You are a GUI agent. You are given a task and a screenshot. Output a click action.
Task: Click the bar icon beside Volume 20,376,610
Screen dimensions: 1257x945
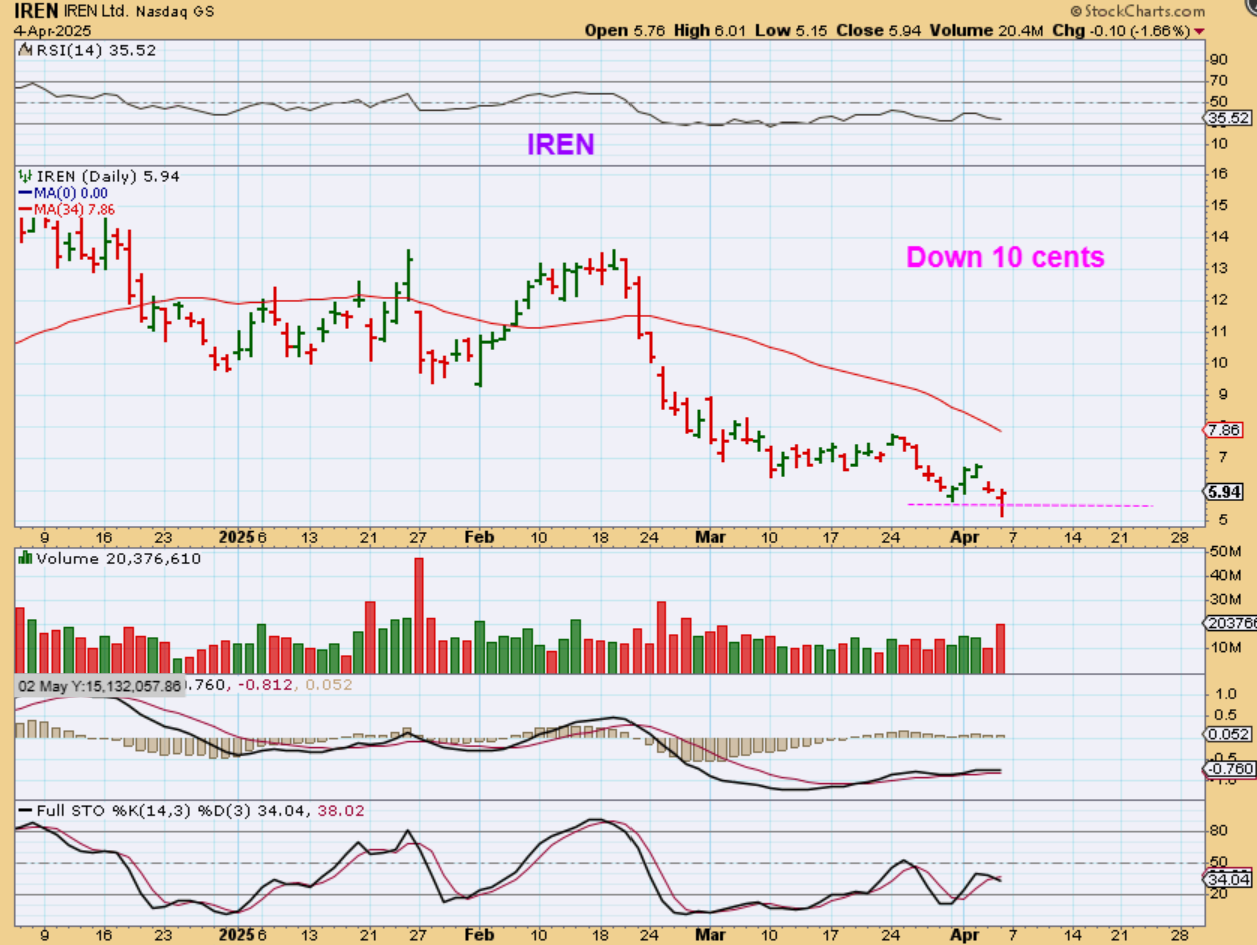click(26, 559)
